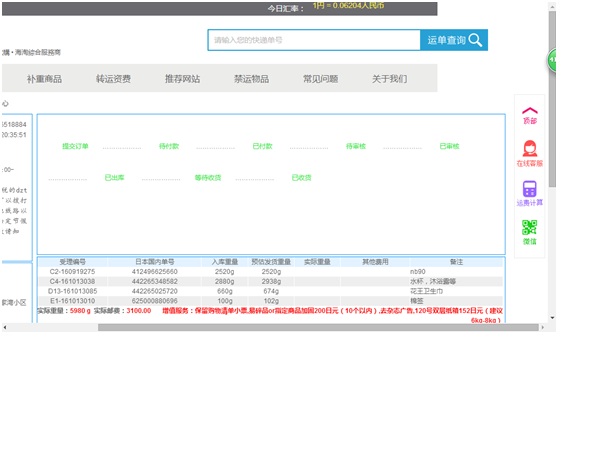
Task: Click the 待付款 status step
Action: click(168, 147)
